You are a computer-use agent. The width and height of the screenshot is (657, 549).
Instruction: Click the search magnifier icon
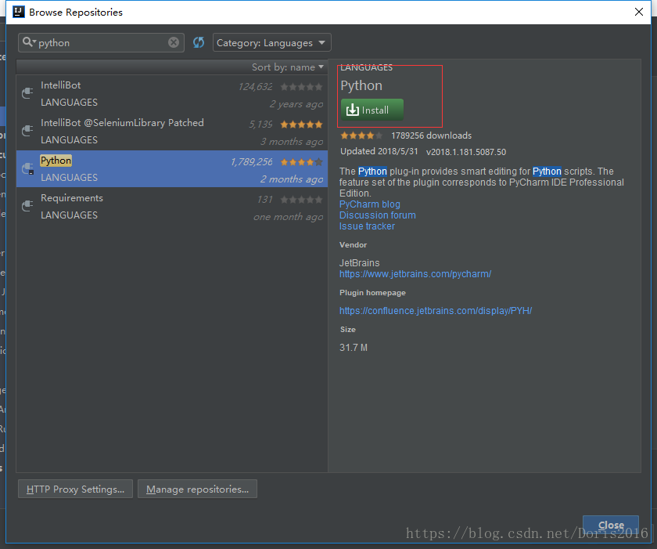(x=29, y=43)
